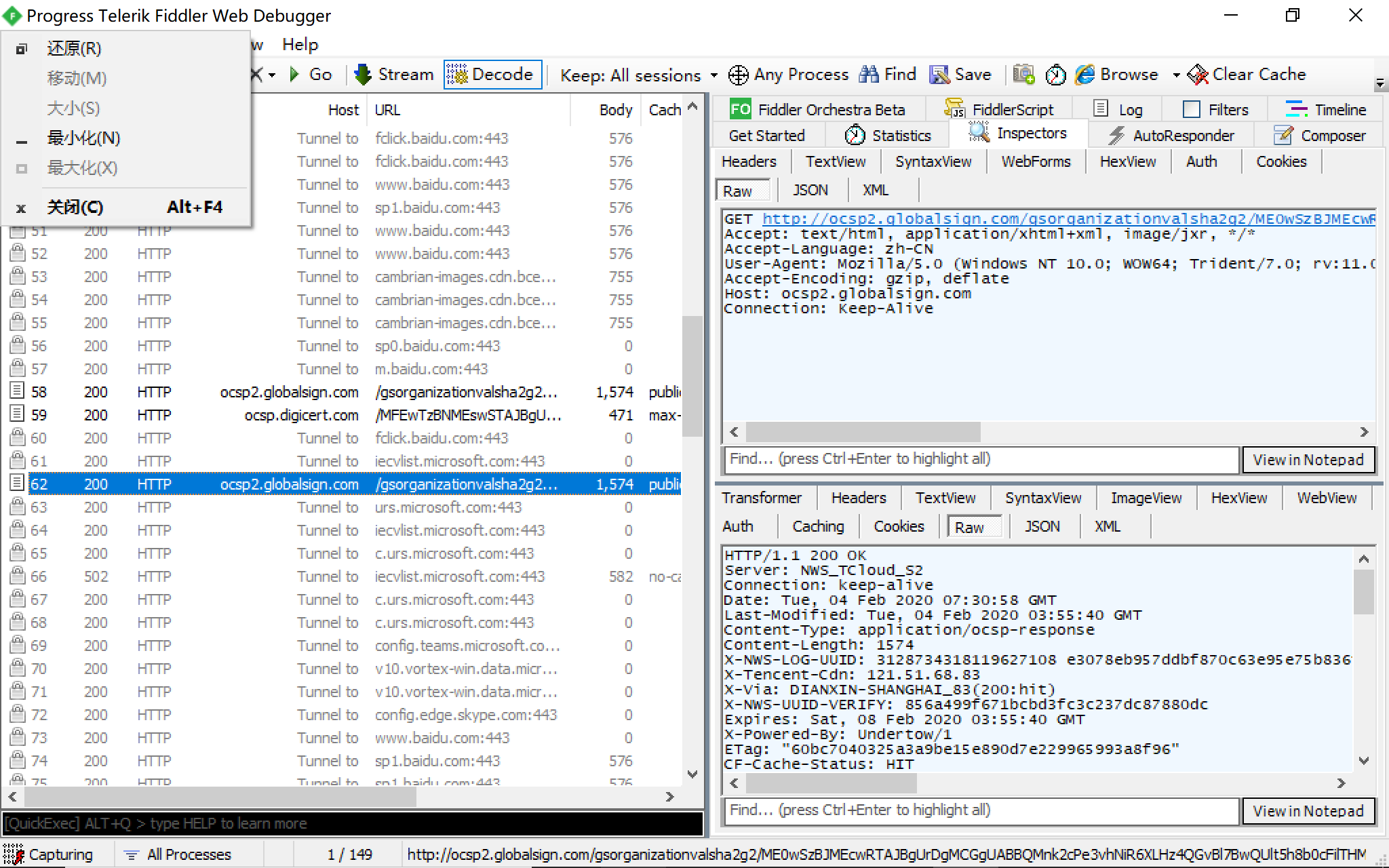Select the Any Process crosshair target

tap(738, 75)
